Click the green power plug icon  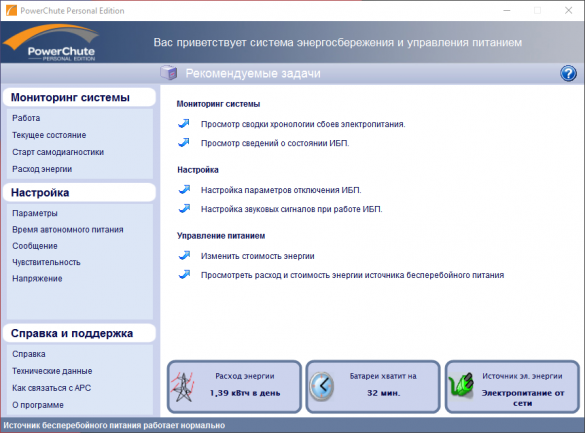tap(461, 385)
